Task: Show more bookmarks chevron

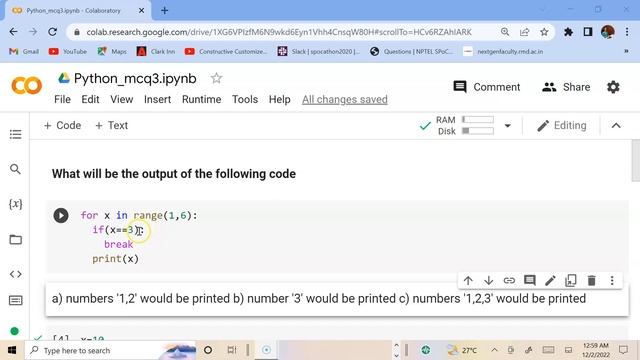Action: pyautogui.click(x=626, y=51)
